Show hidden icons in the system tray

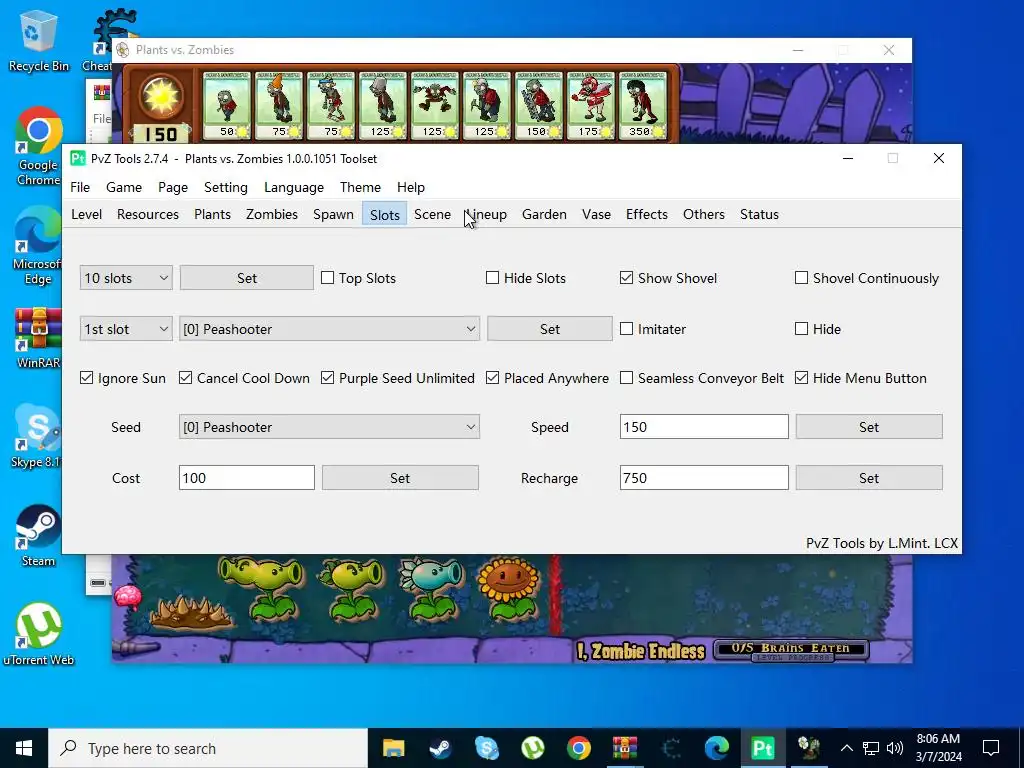tap(846, 748)
